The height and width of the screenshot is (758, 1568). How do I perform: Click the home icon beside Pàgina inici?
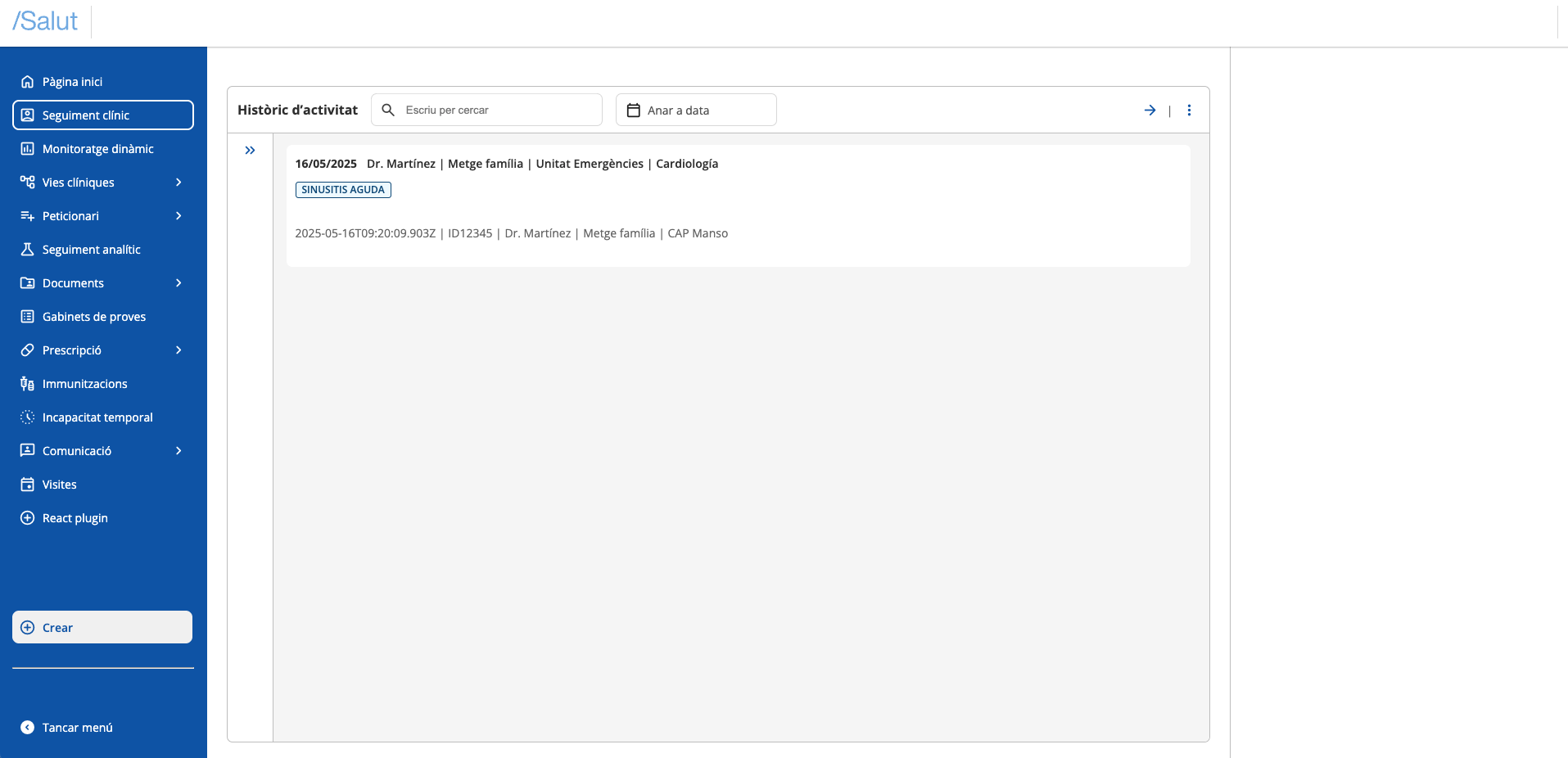[x=27, y=82]
